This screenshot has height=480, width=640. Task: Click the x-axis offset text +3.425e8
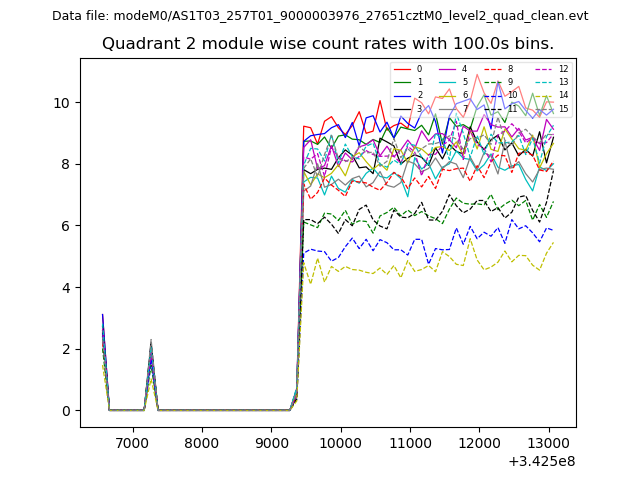[x=541, y=461]
